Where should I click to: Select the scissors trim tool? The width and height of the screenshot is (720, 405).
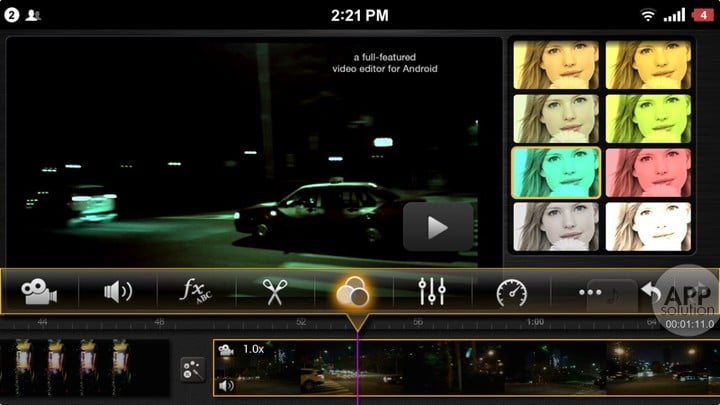pyautogui.click(x=275, y=292)
